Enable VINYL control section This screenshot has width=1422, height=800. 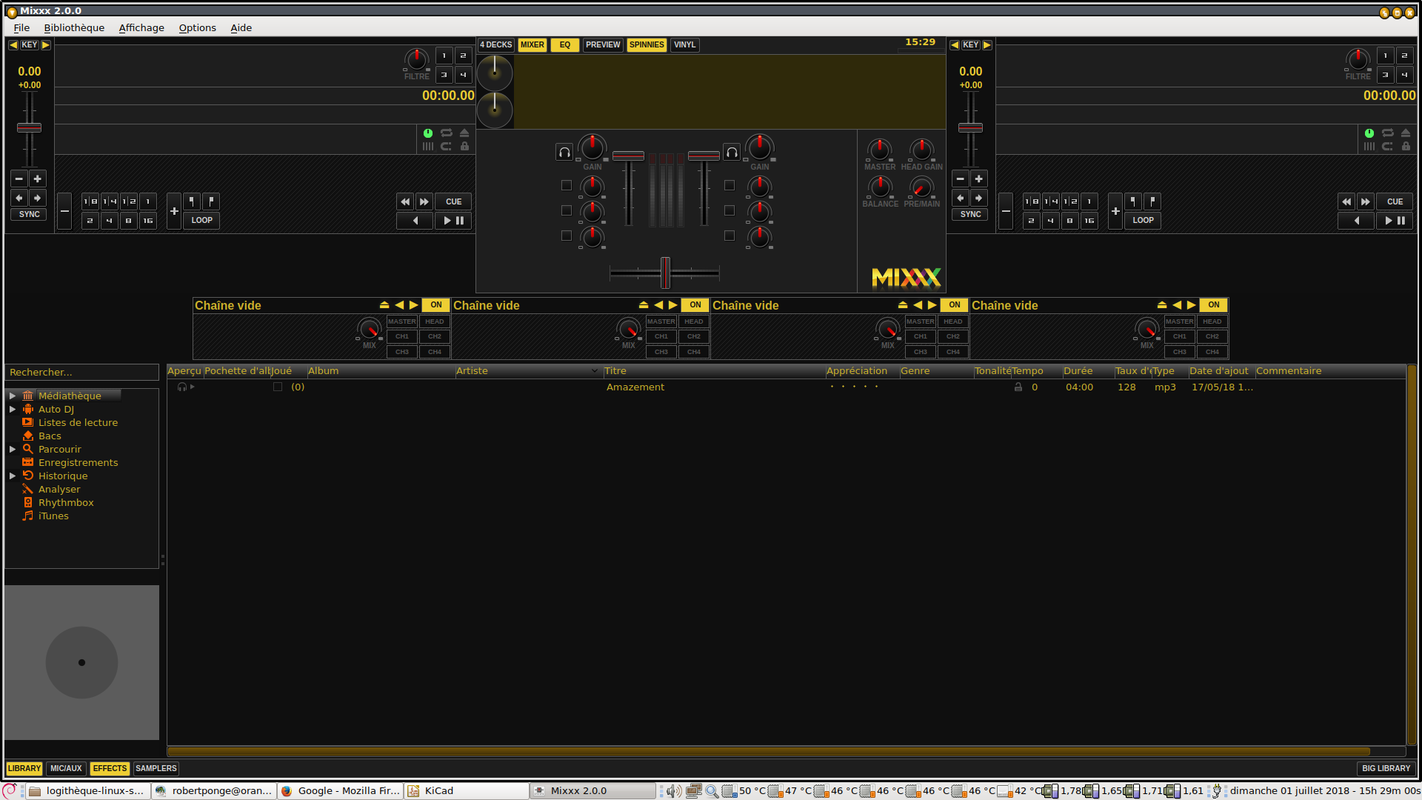click(x=685, y=45)
